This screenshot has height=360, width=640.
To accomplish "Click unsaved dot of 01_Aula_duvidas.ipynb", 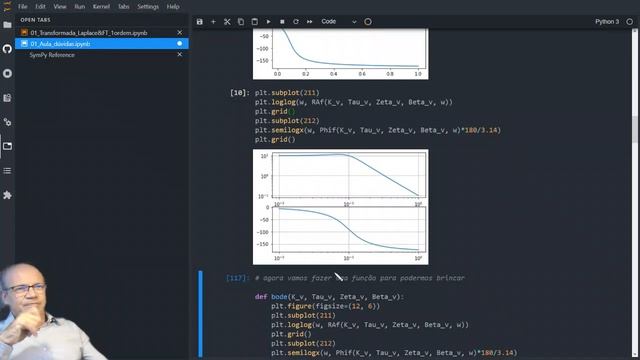I will [x=180, y=43].
